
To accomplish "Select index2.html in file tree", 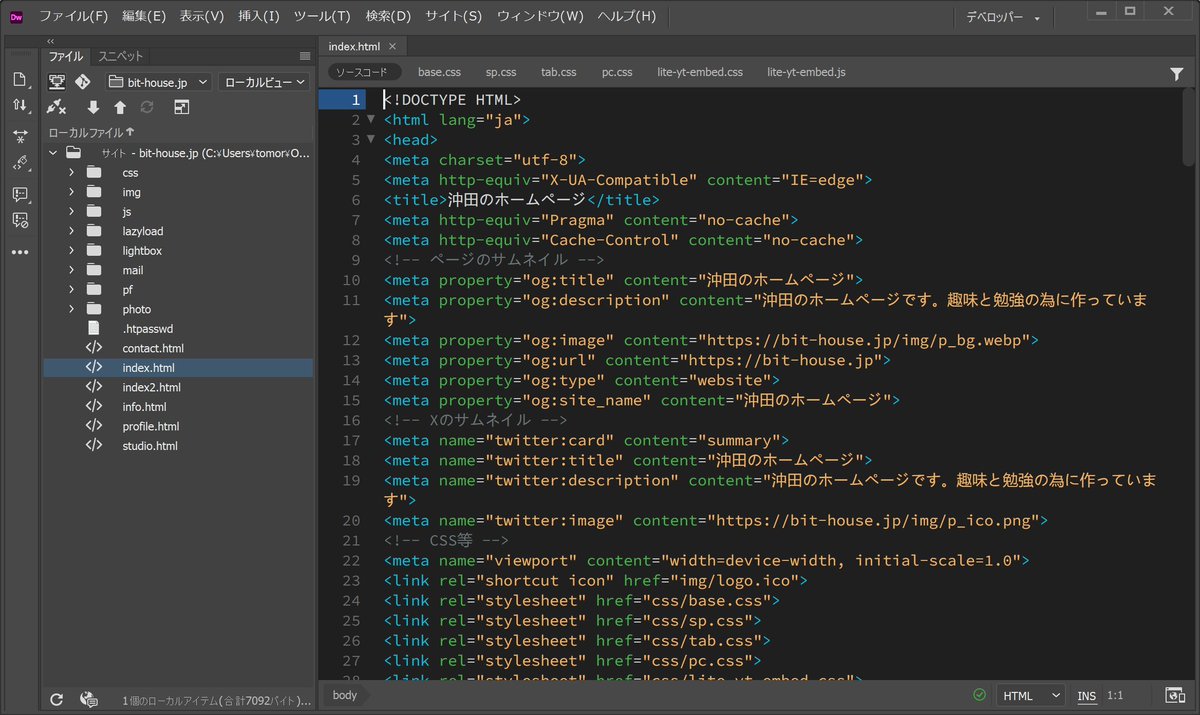I will click(x=151, y=387).
